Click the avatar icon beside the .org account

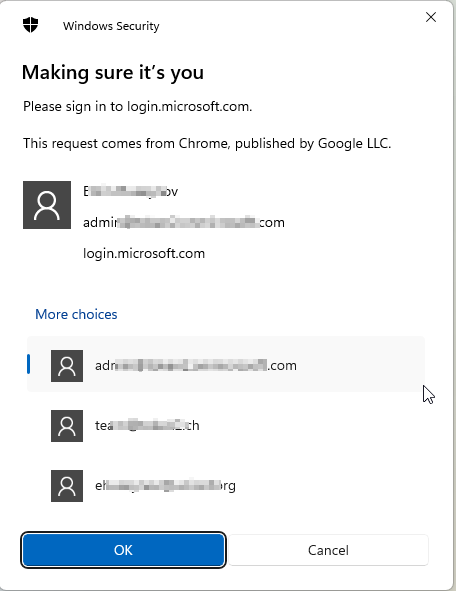pos(67,485)
